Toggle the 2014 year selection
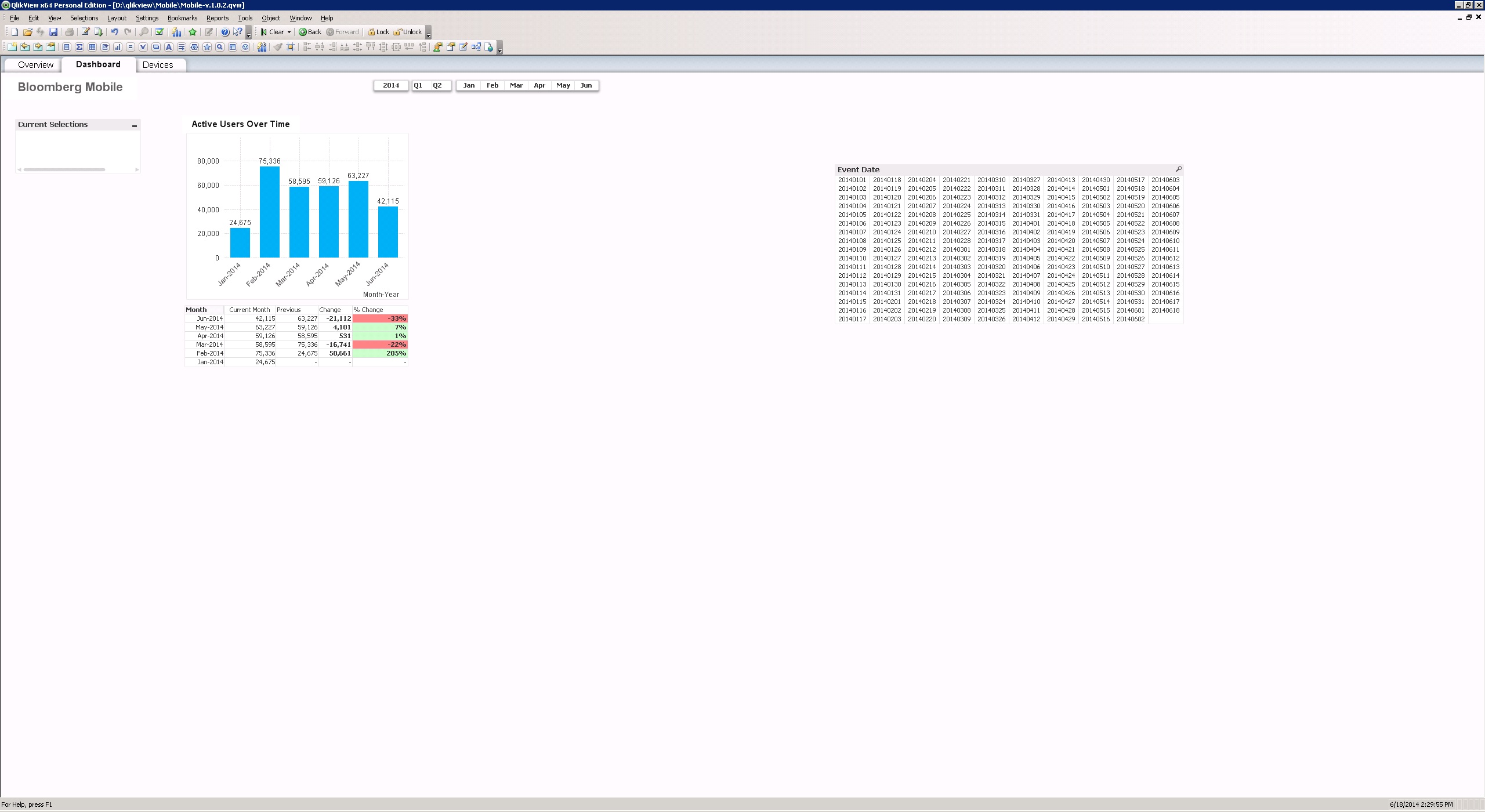The width and height of the screenshot is (1485, 812). [391, 85]
